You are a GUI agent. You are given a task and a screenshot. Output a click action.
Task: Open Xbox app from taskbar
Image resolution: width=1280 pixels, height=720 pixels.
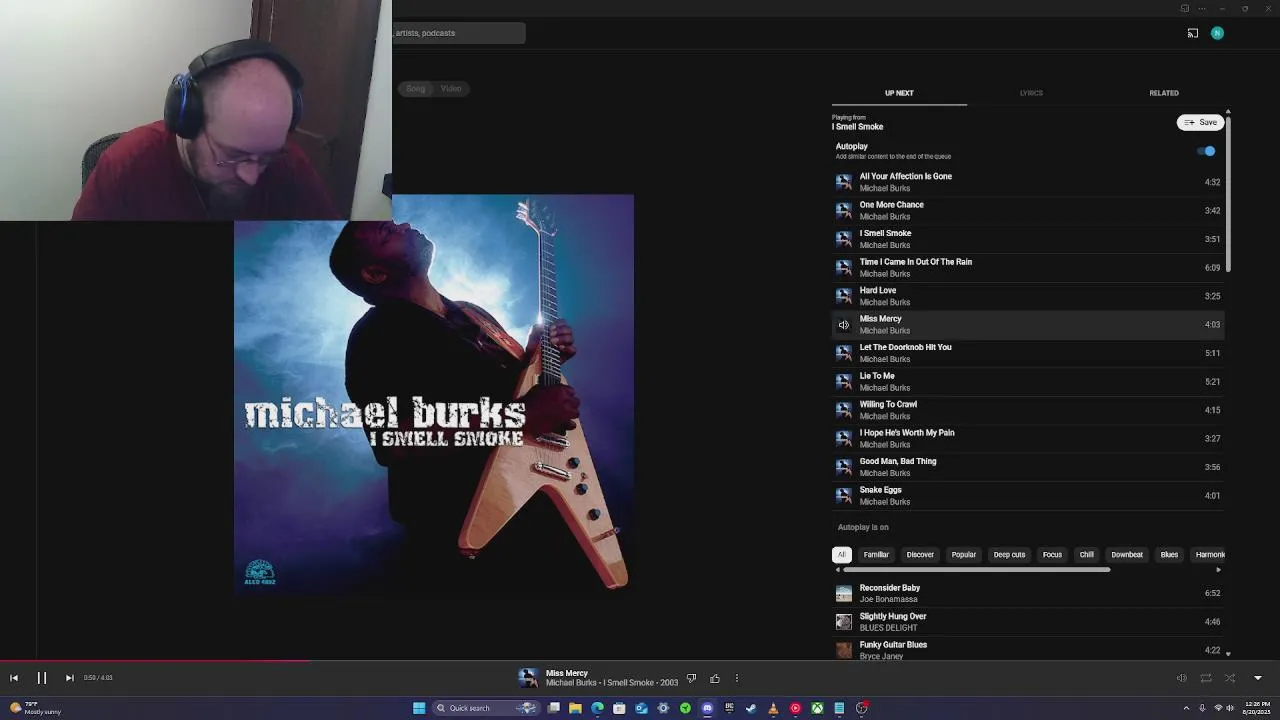[817, 708]
